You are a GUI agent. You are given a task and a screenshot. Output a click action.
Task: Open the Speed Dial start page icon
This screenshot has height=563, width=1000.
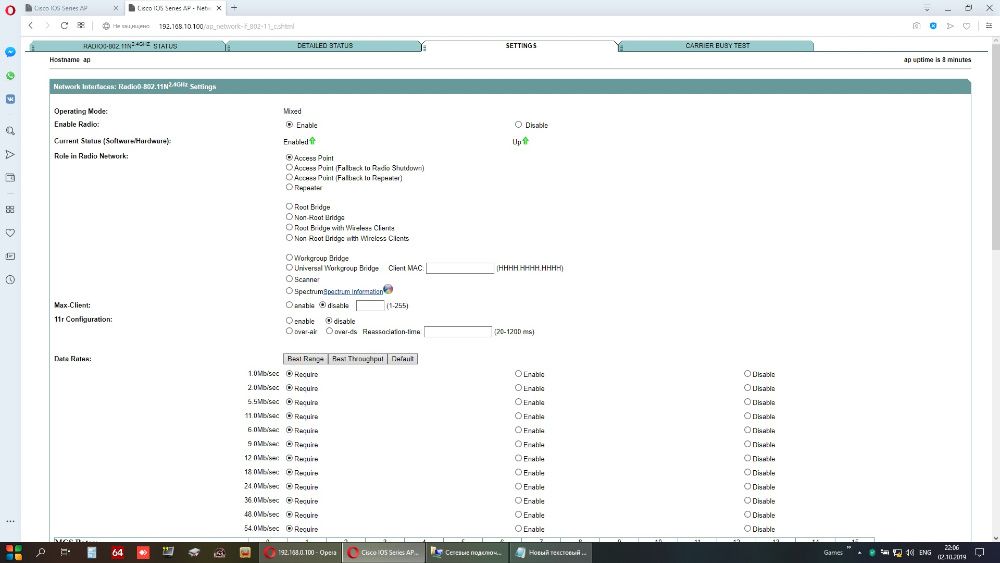click(81, 26)
